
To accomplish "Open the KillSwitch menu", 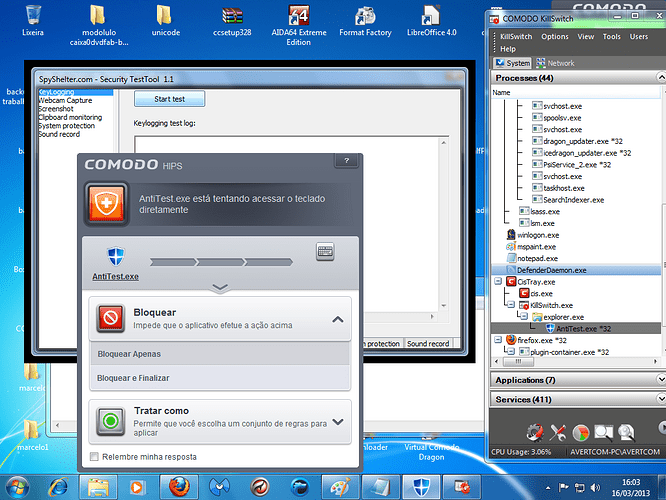I will 516,37.
